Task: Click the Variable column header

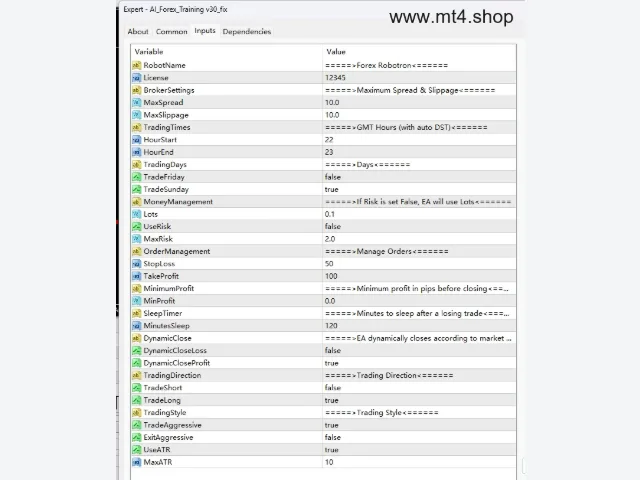Action: (149, 52)
